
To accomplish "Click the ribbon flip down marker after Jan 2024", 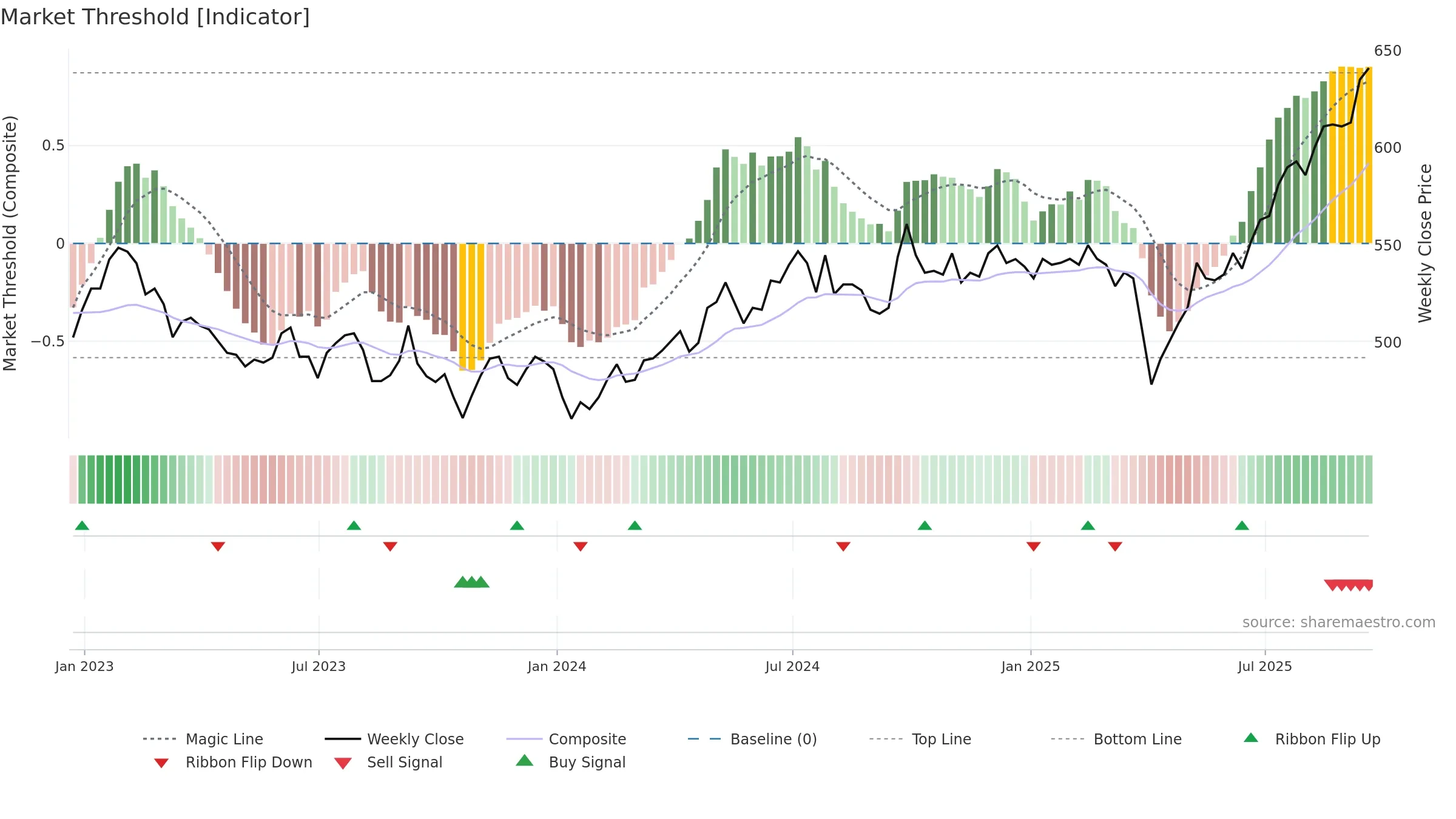I will pos(581,547).
